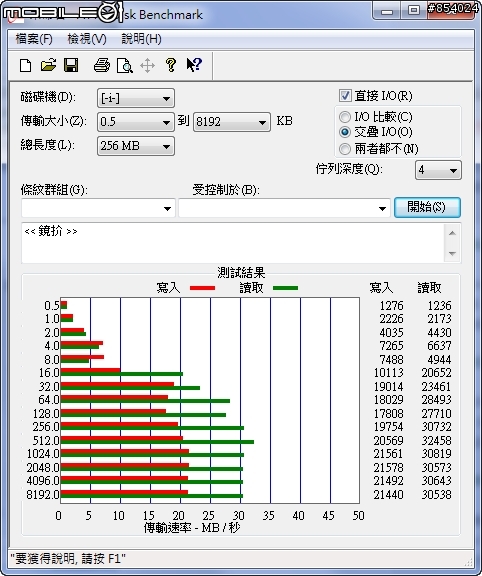
Task: Click inside the description text field
Action: [233, 243]
